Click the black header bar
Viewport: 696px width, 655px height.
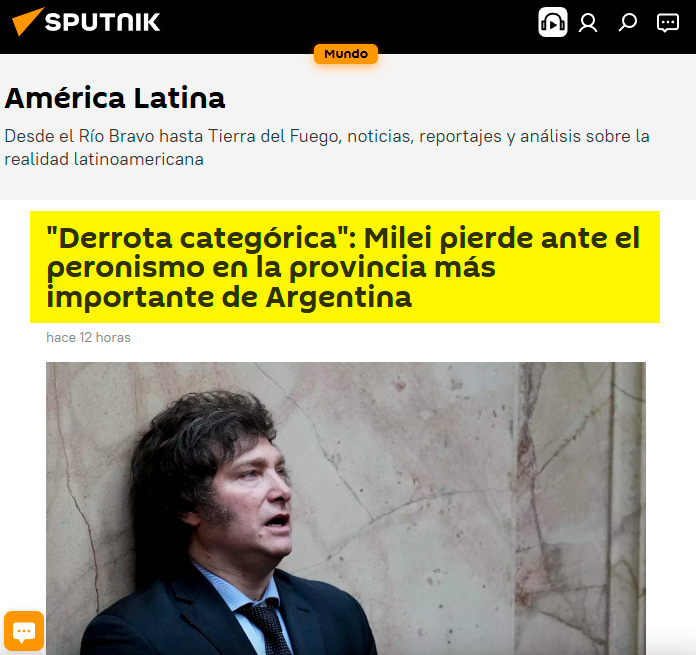point(348,27)
